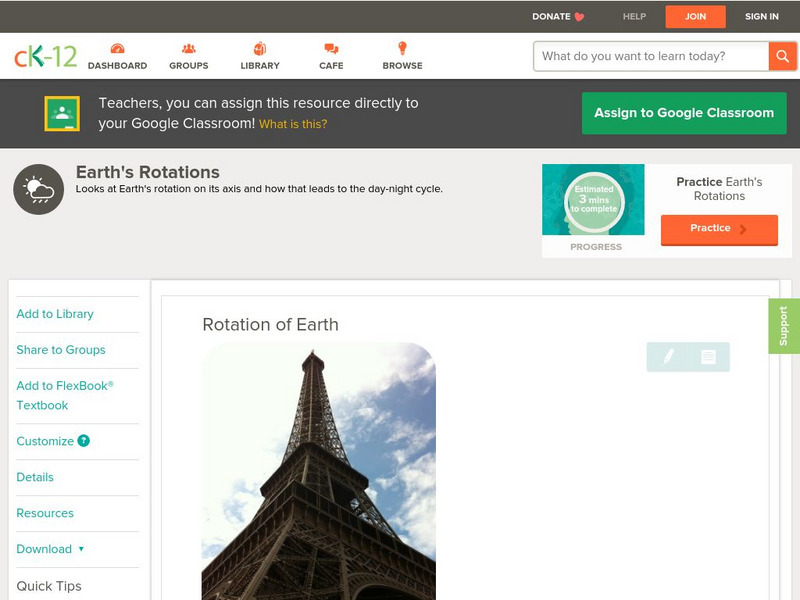Click the Library backpack icon
Image resolution: width=800 pixels, height=600 pixels.
pyautogui.click(x=260, y=48)
